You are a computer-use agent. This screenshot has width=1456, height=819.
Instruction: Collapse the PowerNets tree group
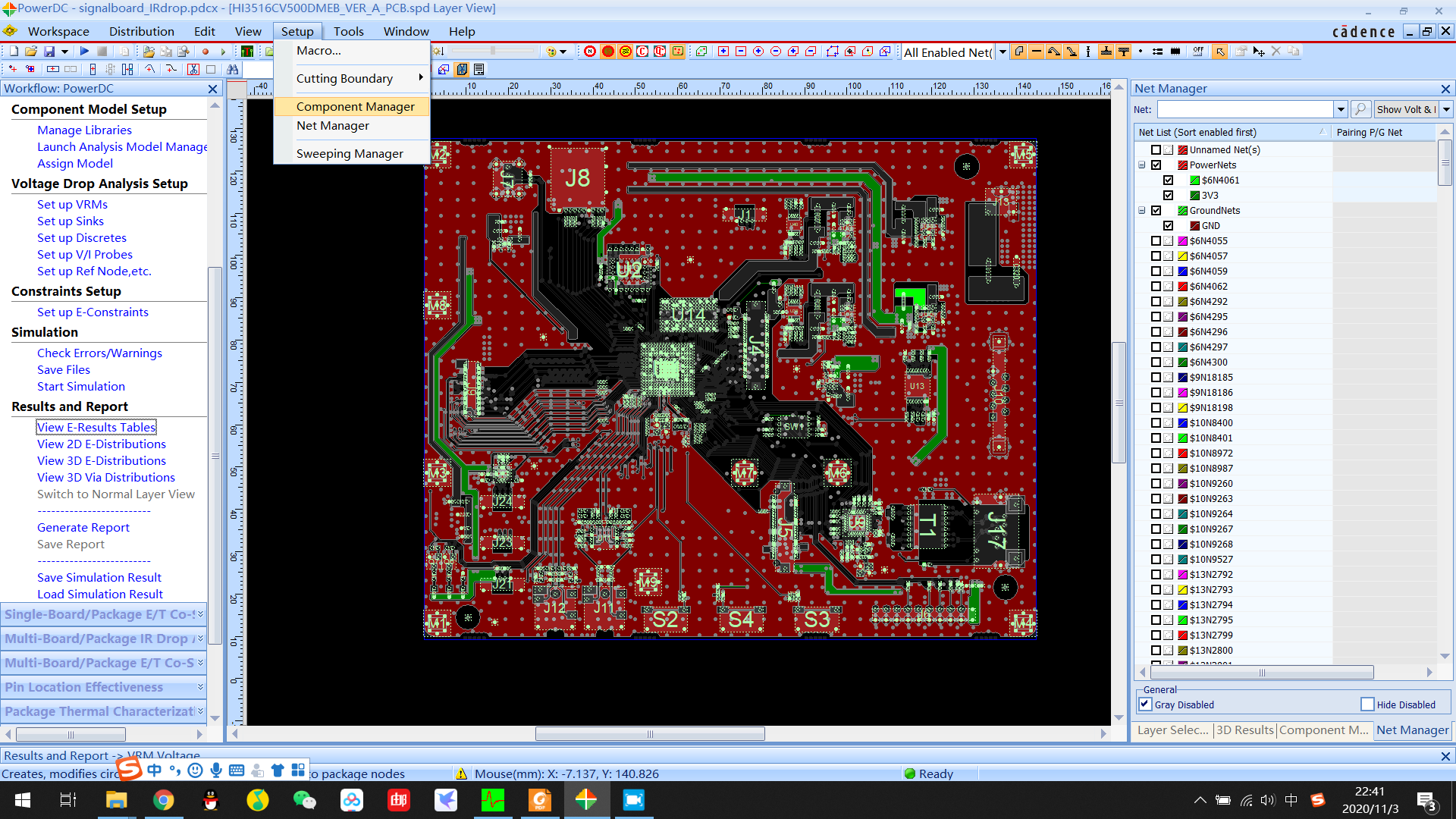coord(1142,165)
